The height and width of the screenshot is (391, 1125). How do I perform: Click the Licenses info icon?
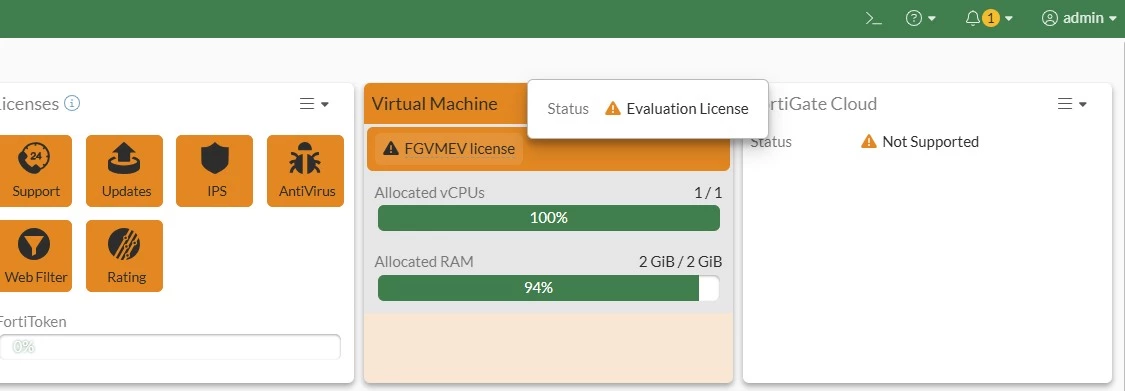[x=72, y=103]
